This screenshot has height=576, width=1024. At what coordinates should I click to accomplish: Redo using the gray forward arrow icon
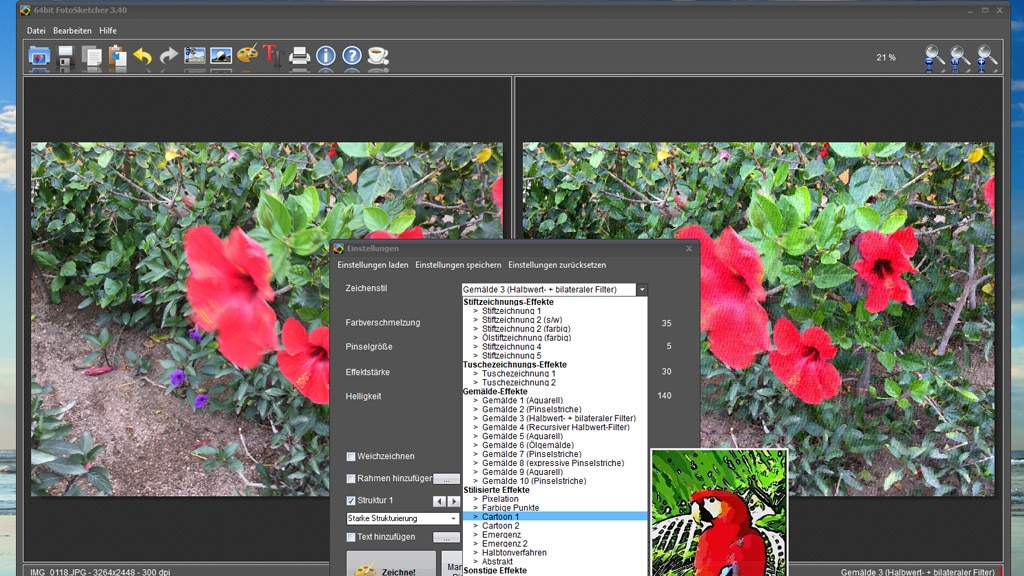[168, 57]
